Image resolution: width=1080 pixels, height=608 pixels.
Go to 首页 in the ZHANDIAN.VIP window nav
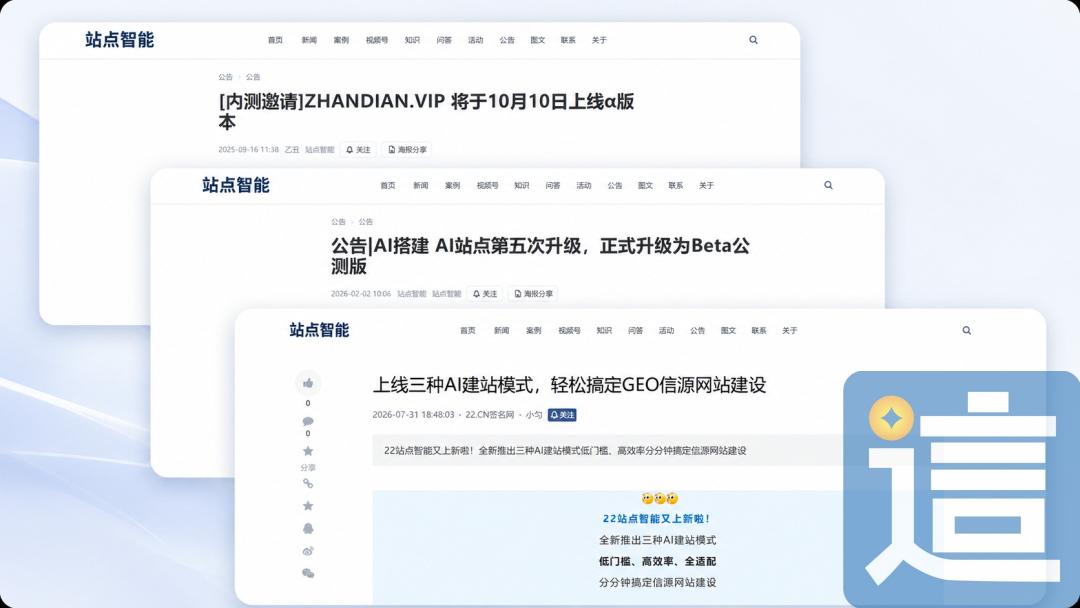click(275, 40)
